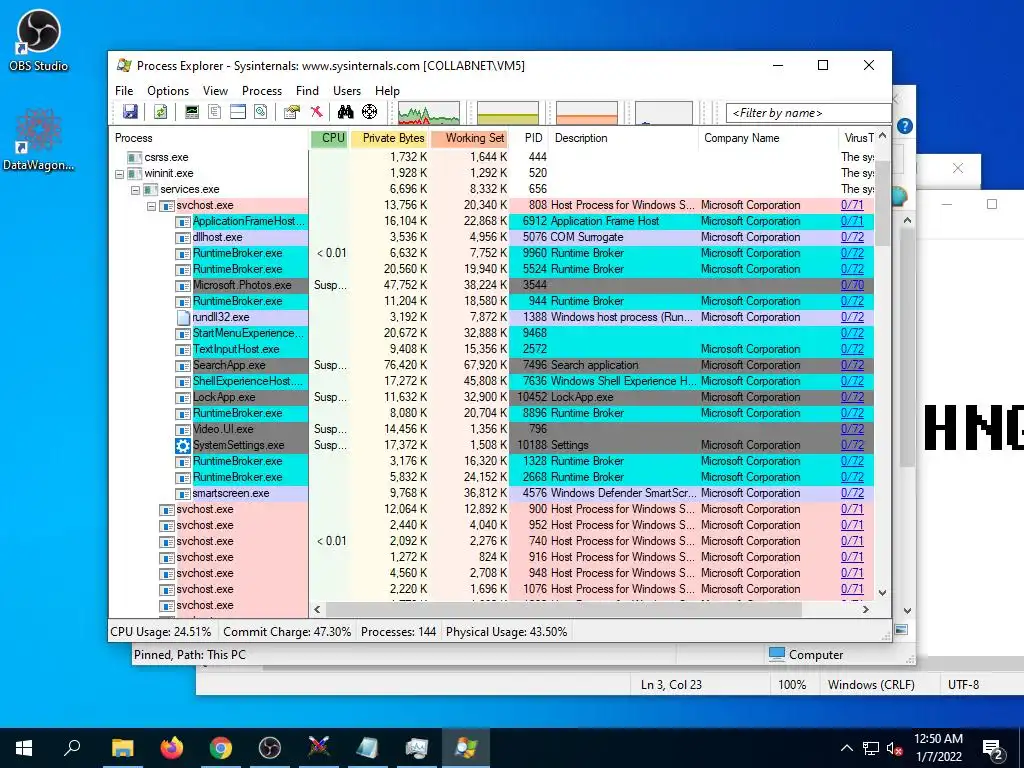The height and width of the screenshot is (768, 1024).
Task: Click the horizontal scrollbar right arrow
Action: (x=866, y=609)
